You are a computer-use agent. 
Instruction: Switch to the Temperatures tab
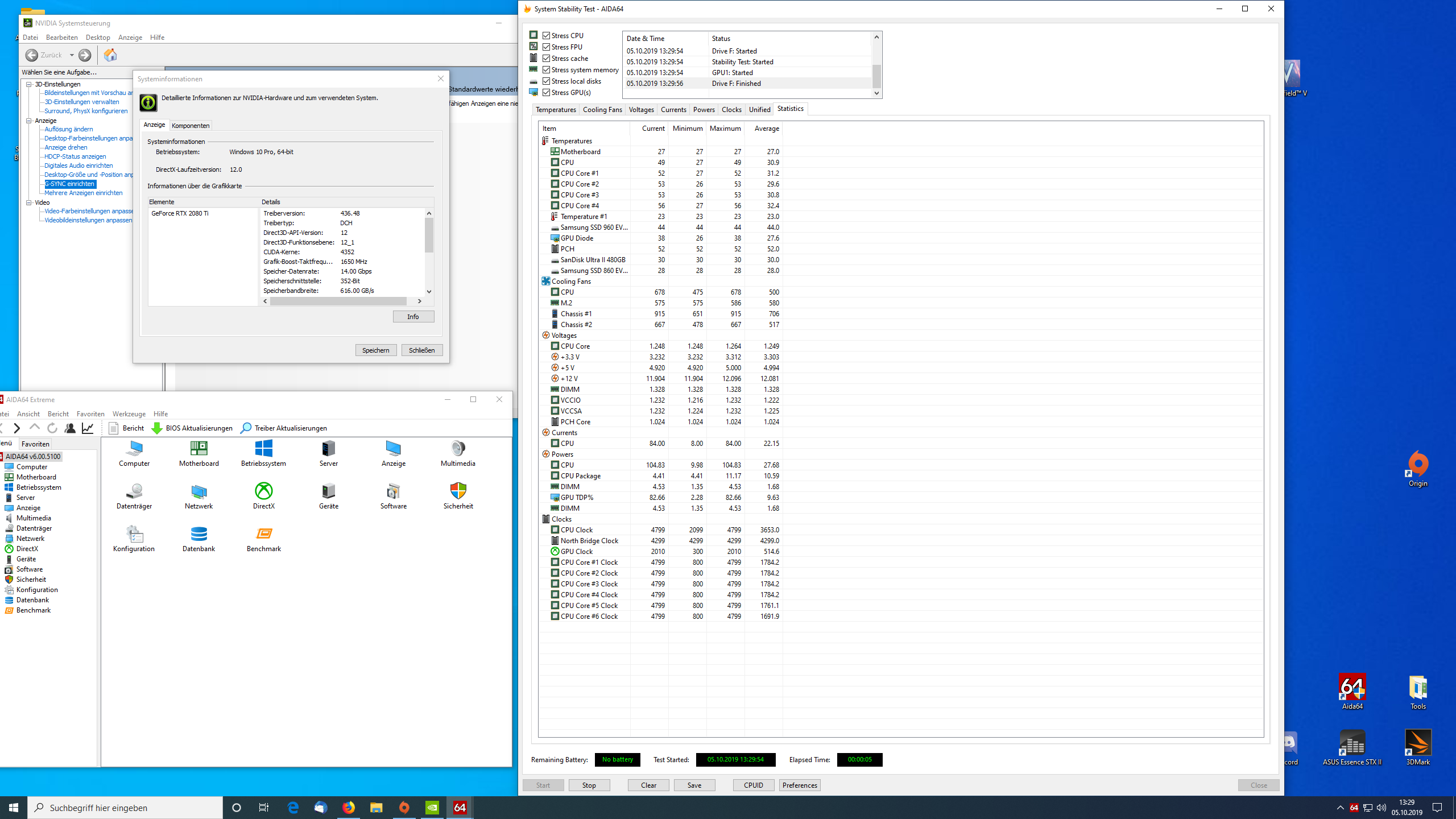coord(556,109)
